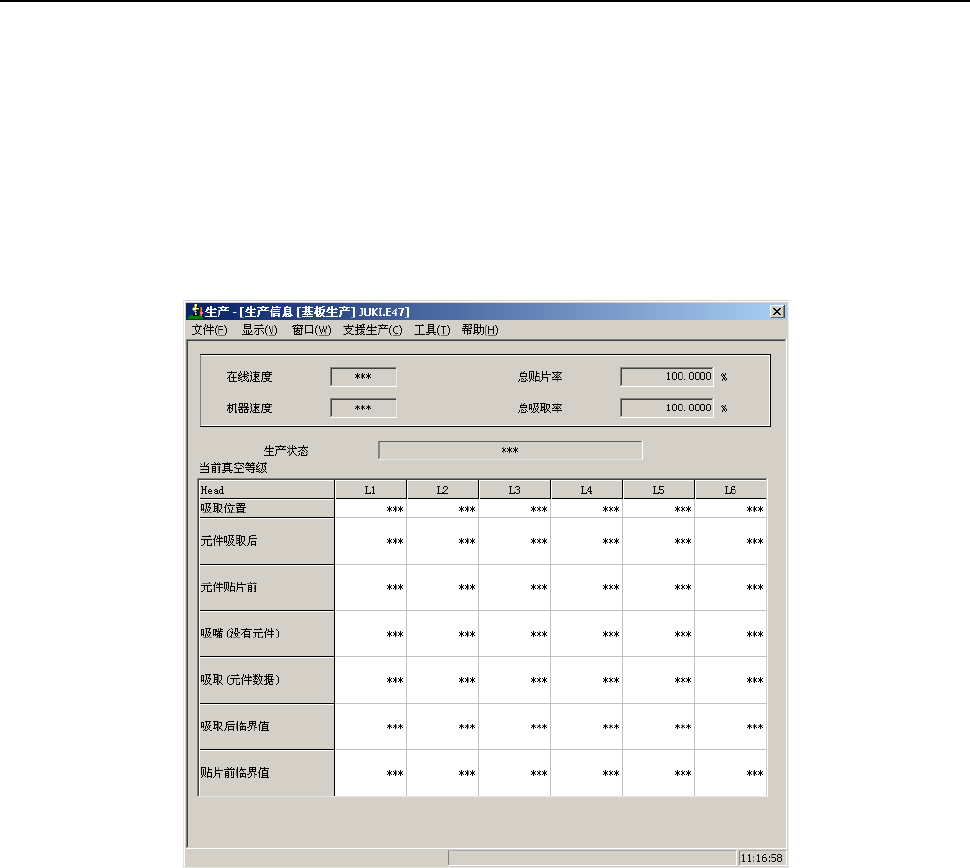This screenshot has width=970, height=868.
Task: Click the 在线速度 value field
Action: pos(363,377)
